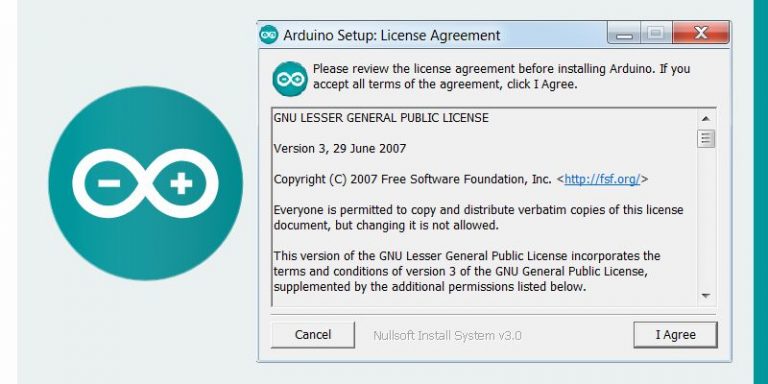The height and width of the screenshot is (384, 768).
Task: Click the GNU LESSER GENERAL PUBLIC LICENSE heading
Action: tap(381, 118)
